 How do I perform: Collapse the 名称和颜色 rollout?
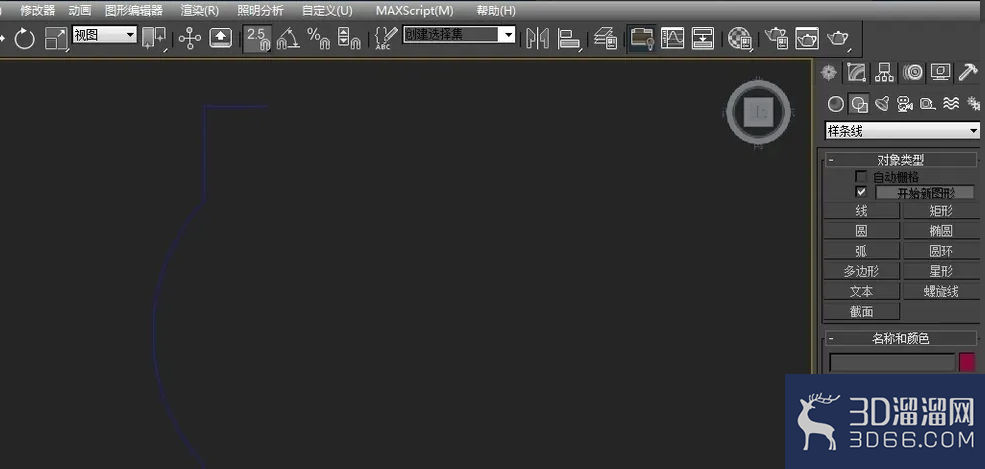(x=901, y=338)
